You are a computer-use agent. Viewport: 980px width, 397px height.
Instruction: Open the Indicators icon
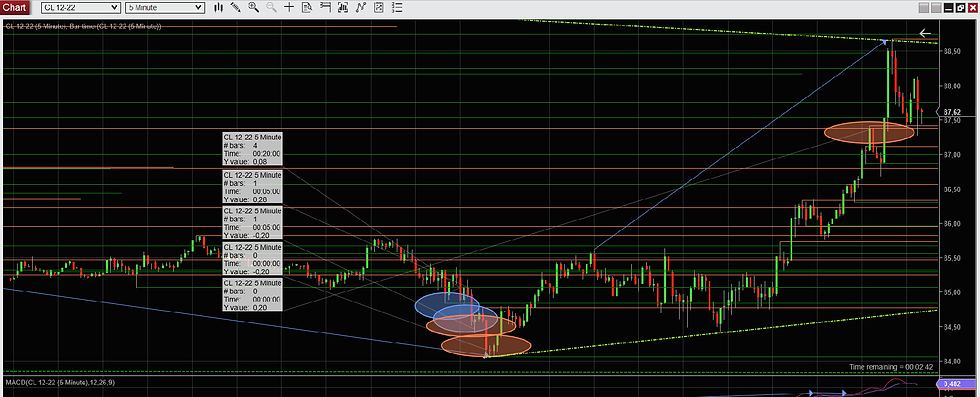361,8
